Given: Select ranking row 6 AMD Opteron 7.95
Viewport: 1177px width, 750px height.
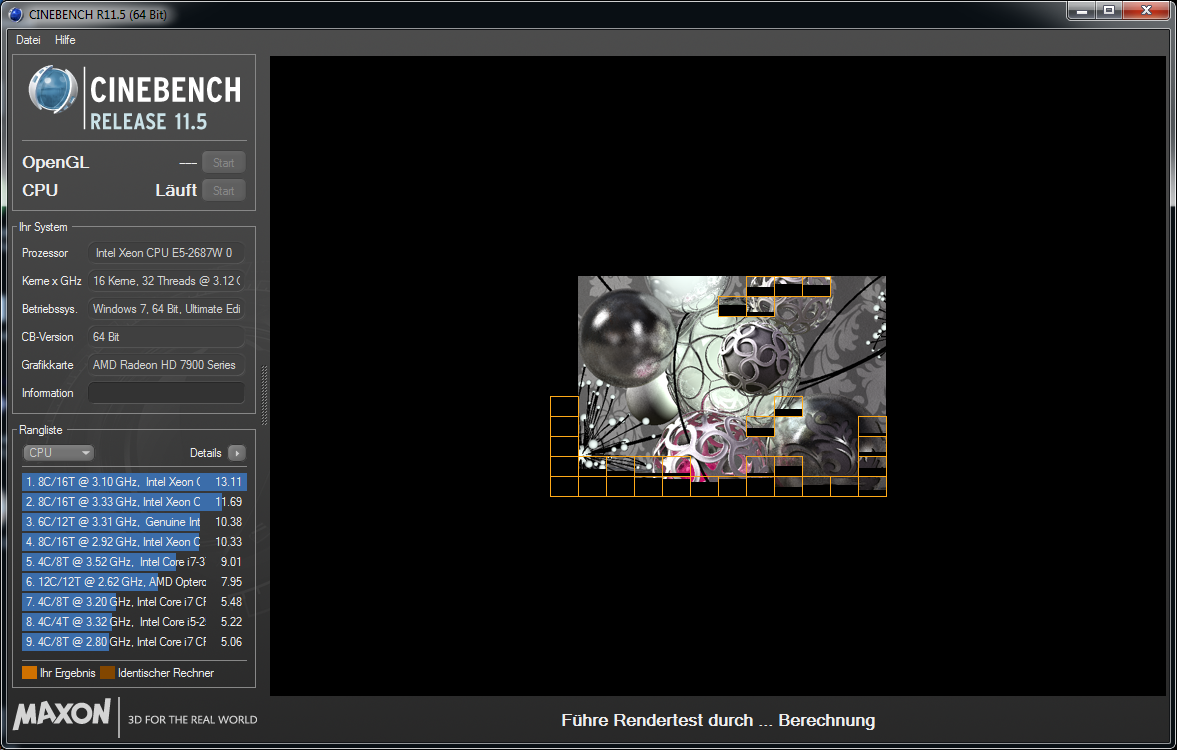Looking at the screenshot, I should click(x=134, y=582).
